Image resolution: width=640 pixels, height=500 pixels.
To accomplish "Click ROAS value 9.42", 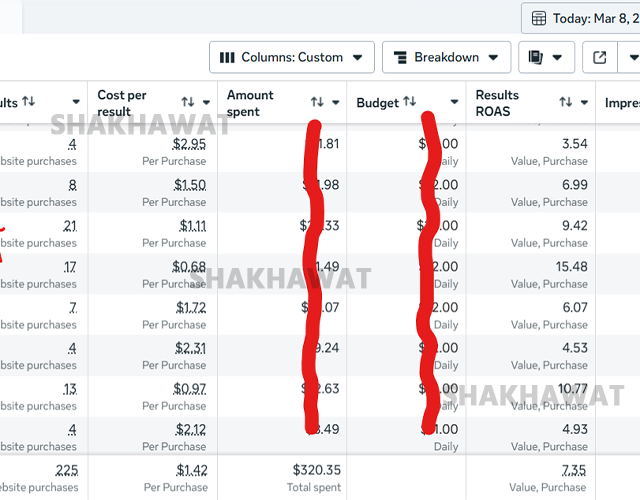I will (x=575, y=226).
